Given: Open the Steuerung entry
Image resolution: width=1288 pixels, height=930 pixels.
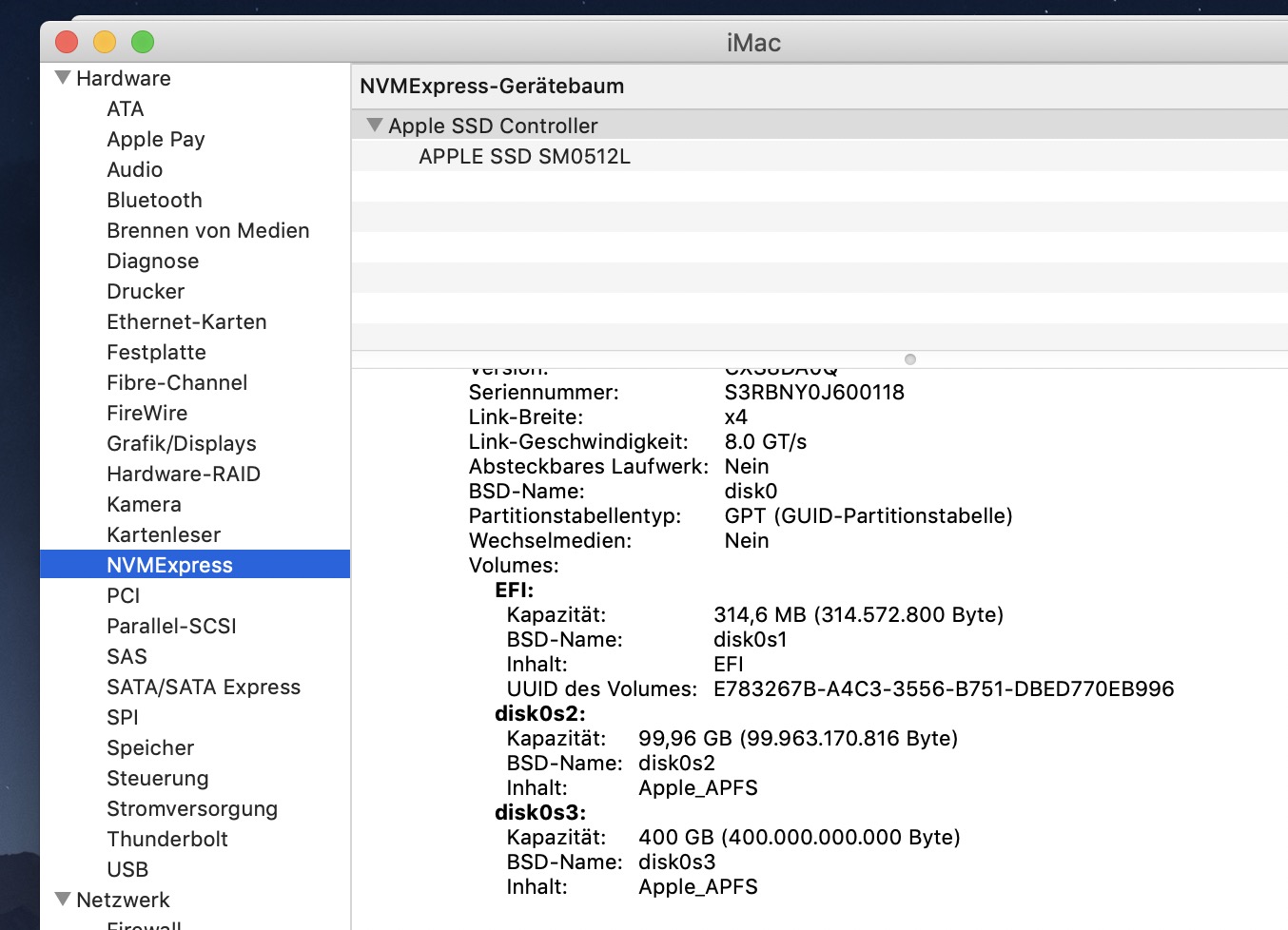Looking at the screenshot, I should click(158, 778).
